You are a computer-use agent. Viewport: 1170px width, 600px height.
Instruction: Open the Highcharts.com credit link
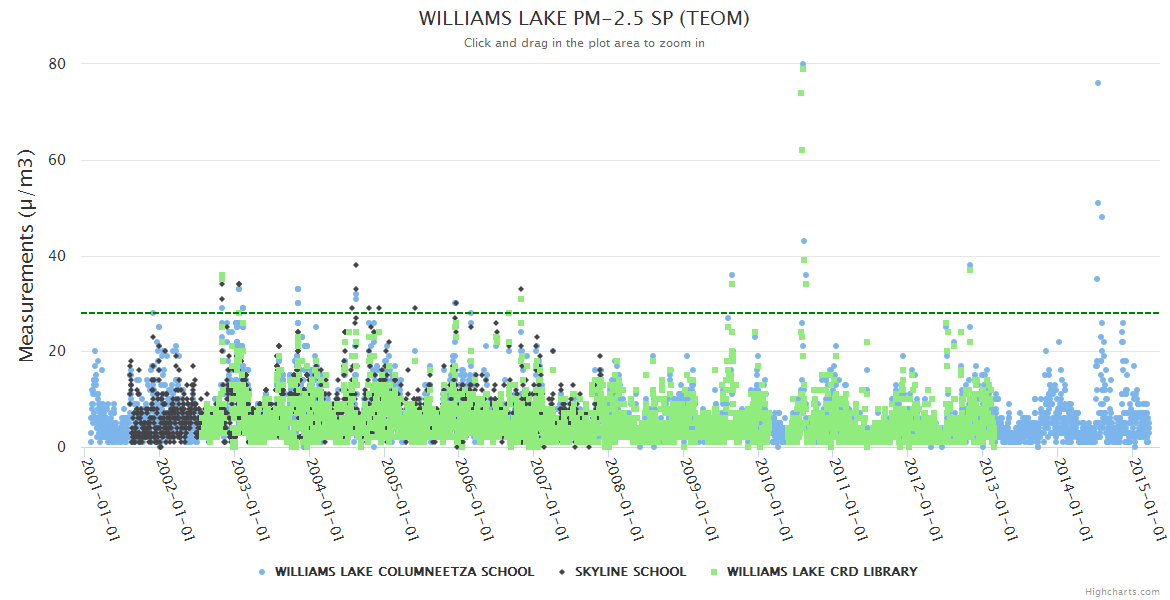pyautogui.click(x=1122, y=592)
